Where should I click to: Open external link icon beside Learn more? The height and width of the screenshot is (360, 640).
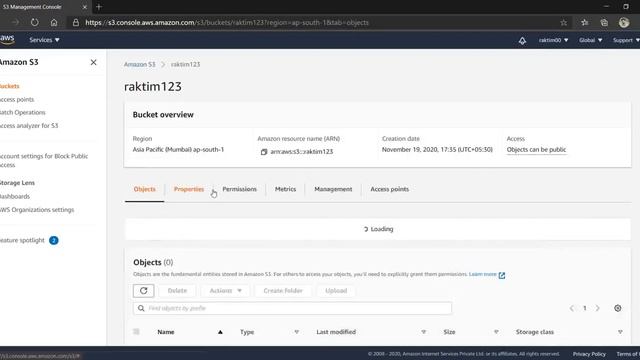pos(502,275)
